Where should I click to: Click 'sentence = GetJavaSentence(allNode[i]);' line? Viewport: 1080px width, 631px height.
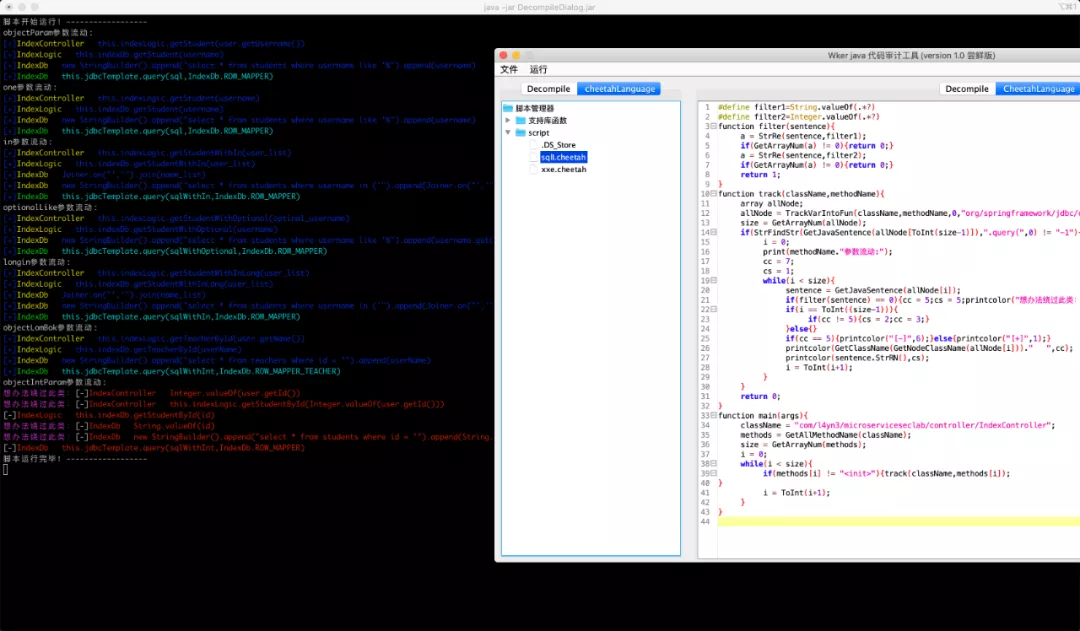click(x=873, y=290)
